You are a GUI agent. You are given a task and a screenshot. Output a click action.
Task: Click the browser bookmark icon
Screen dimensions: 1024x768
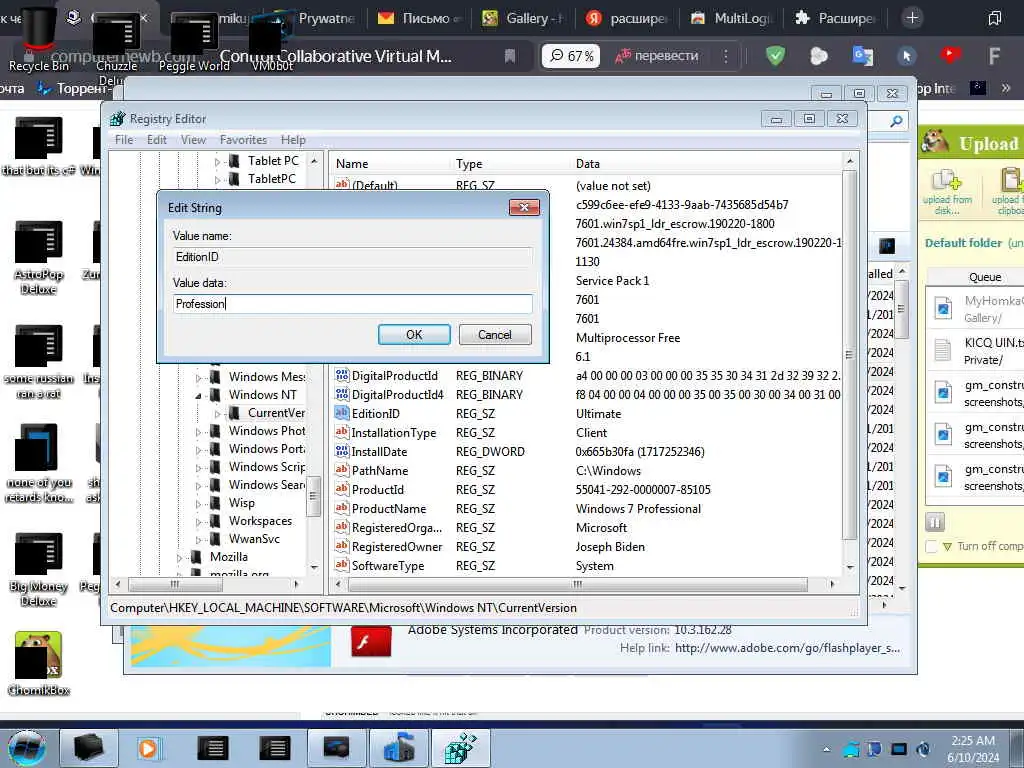510,56
